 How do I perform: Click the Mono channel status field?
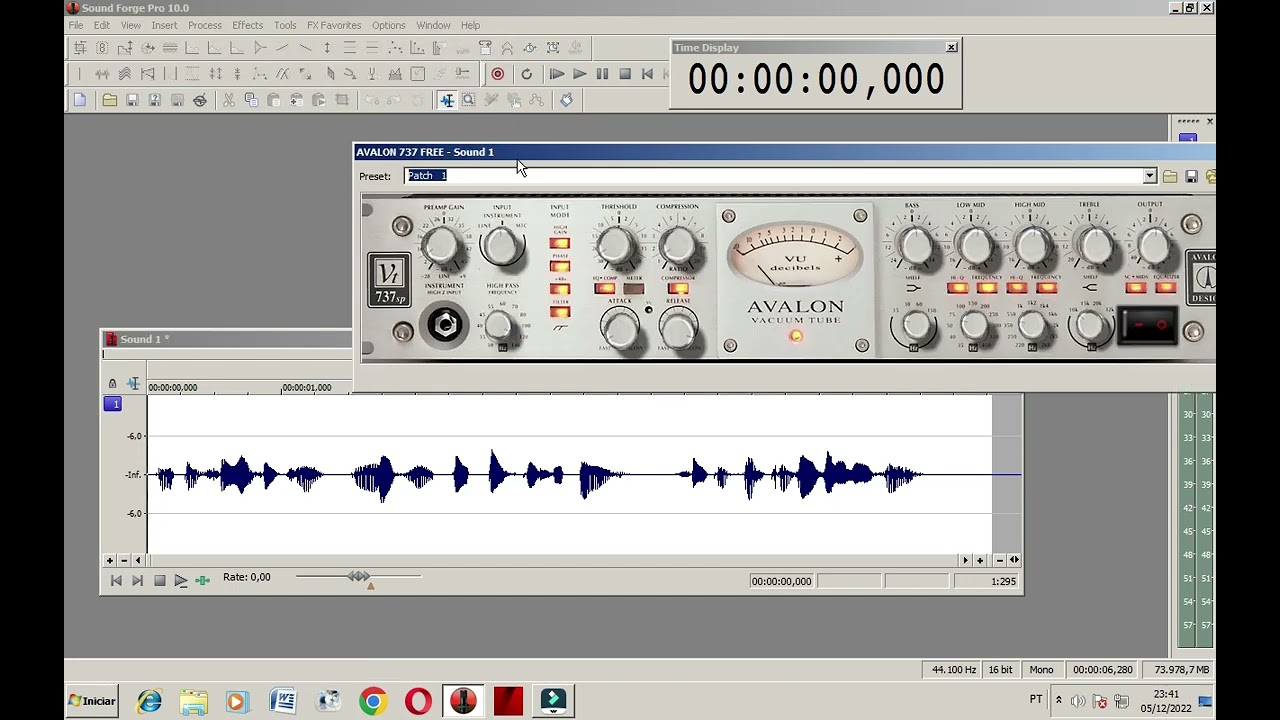coord(1041,670)
